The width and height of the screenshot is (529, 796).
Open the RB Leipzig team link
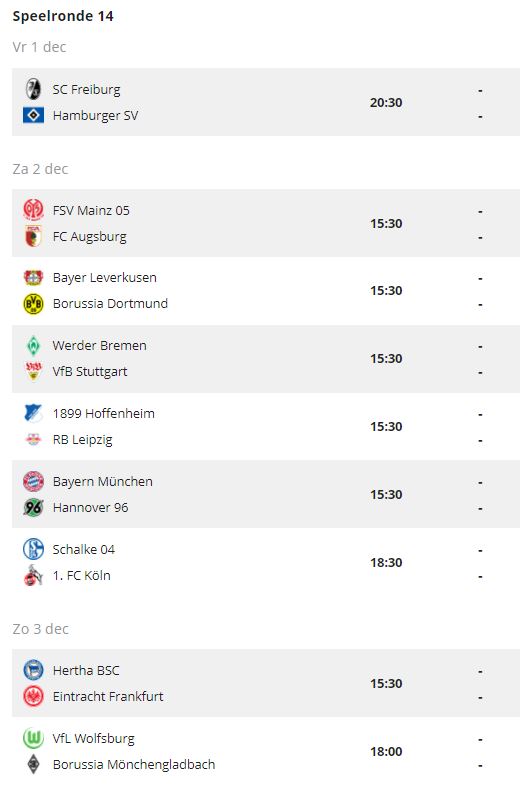click(82, 440)
